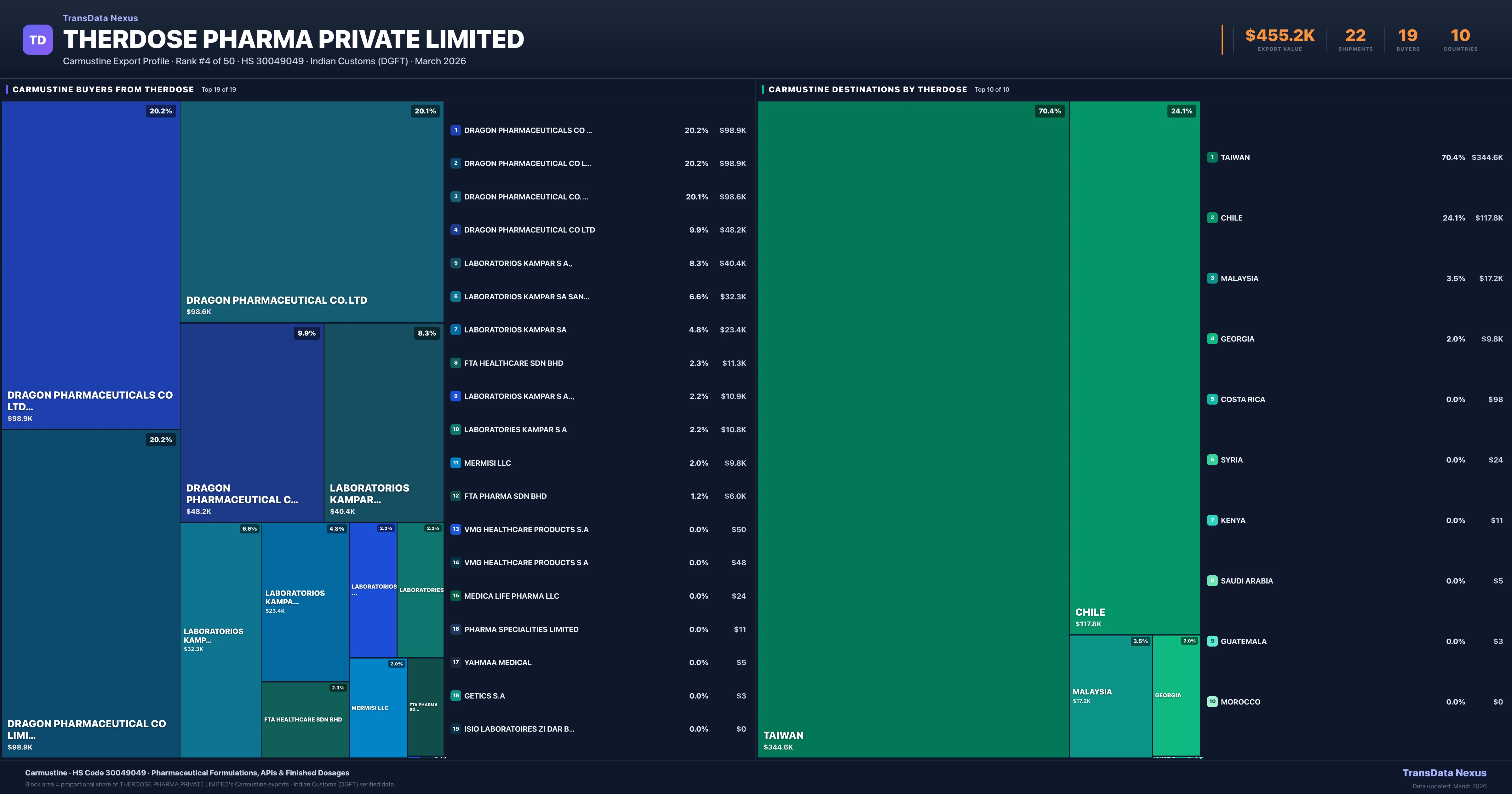Click rank 1 badge next to Taiwan
This screenshot has width=1512, height=794.
click(x=1212, y=158)
